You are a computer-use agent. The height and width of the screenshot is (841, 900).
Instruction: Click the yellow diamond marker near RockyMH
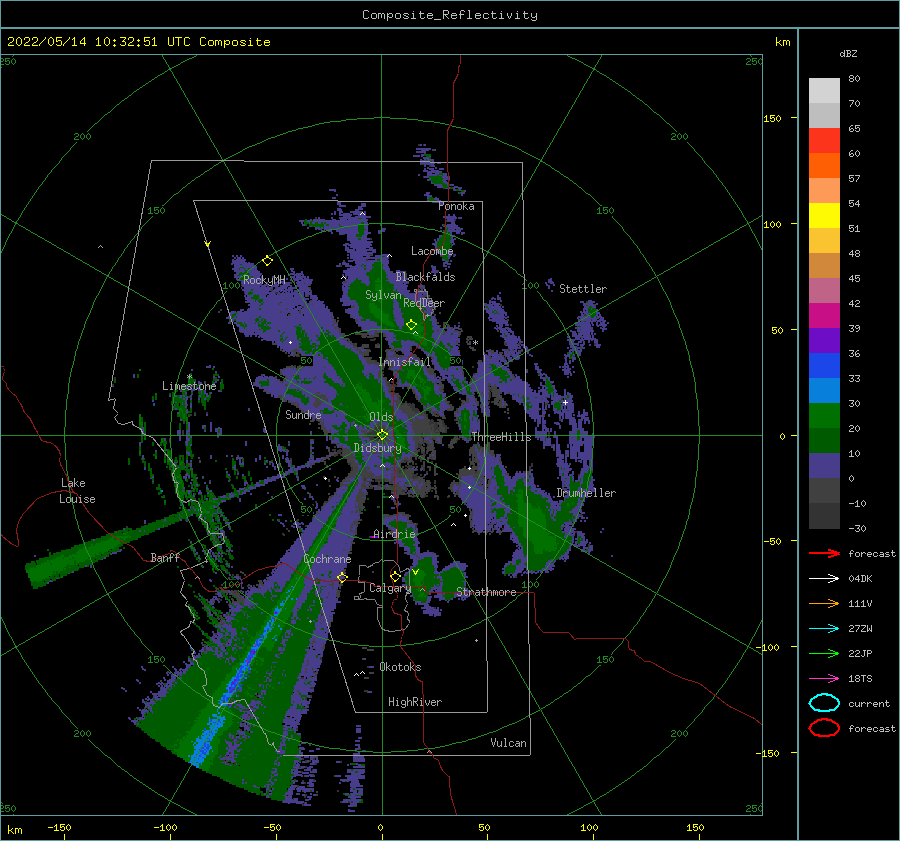[267, 261]
